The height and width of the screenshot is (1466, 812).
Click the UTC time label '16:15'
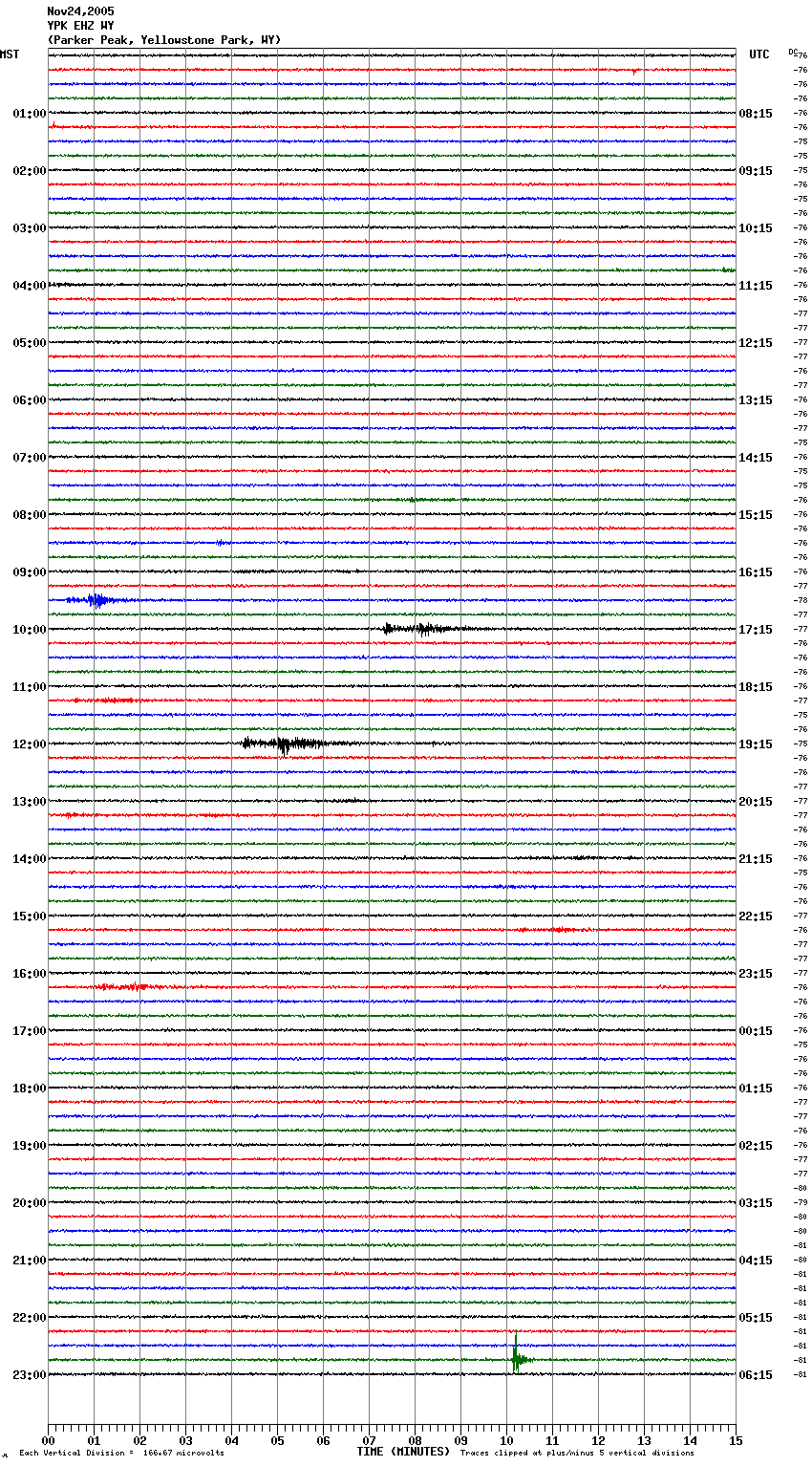point(756,572)
